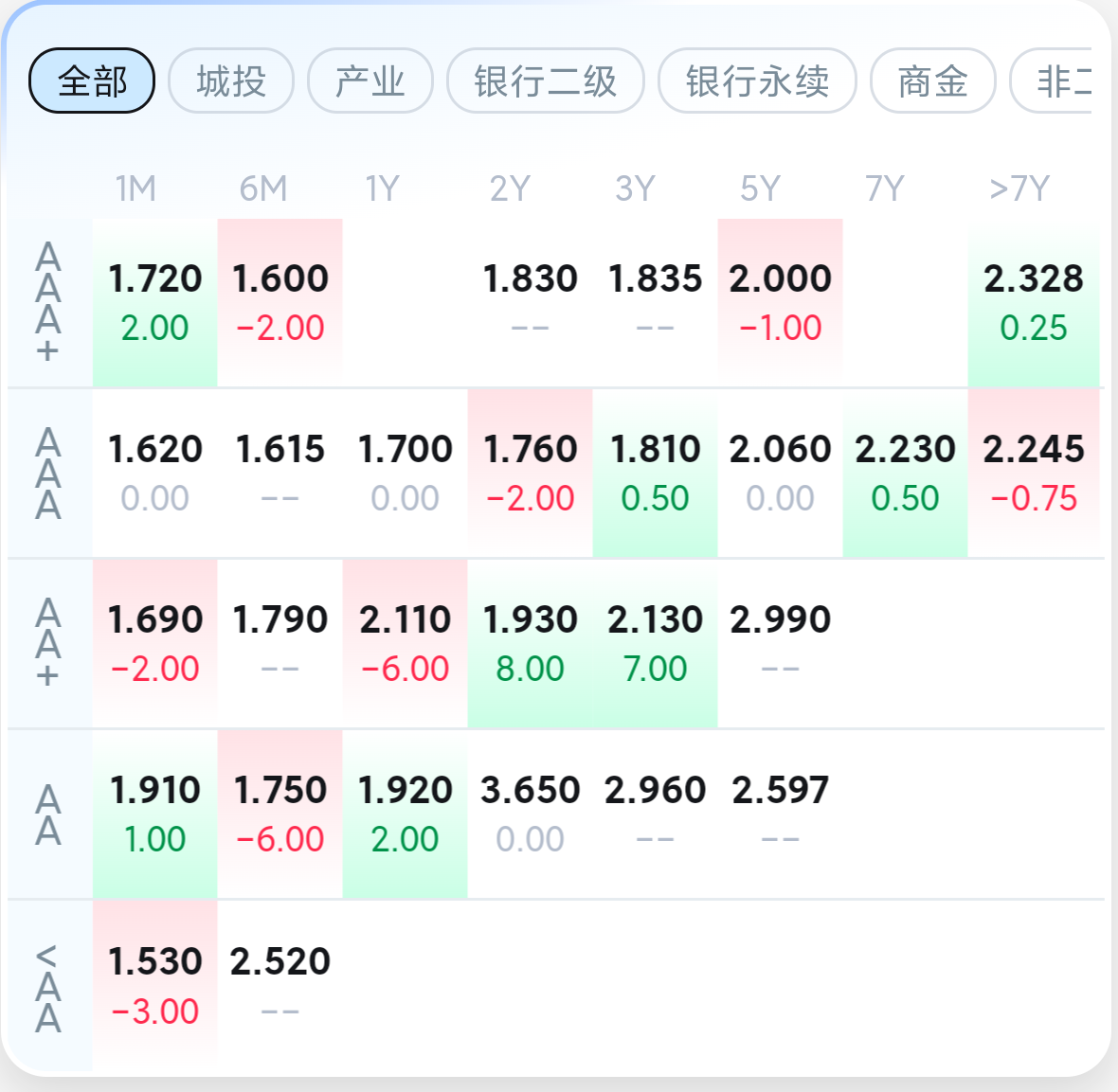This screenshot has width=1118, height=1092.
Task: Click the AAA 2Y cell 1.760
Action: click(x=530, y=474)
